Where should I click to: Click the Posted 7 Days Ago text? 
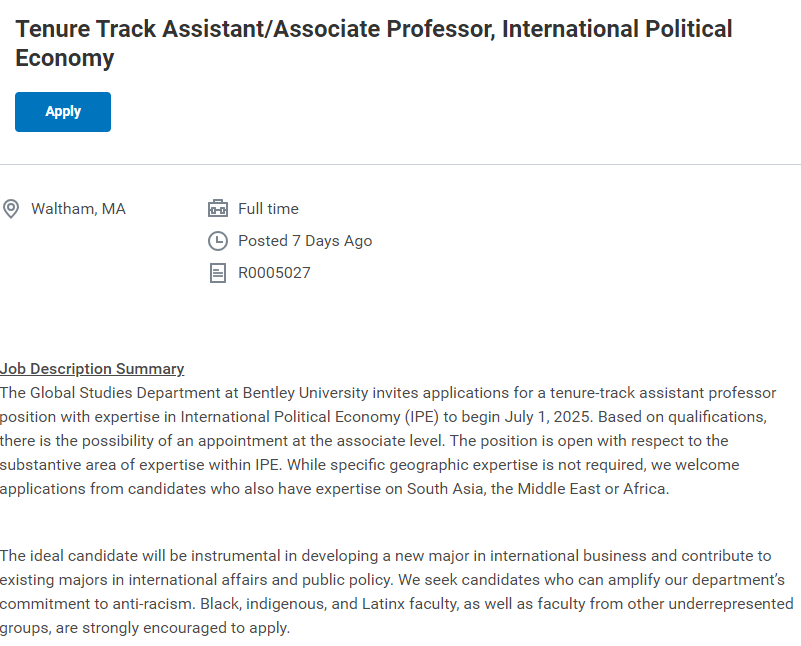[x=304, y=241]
